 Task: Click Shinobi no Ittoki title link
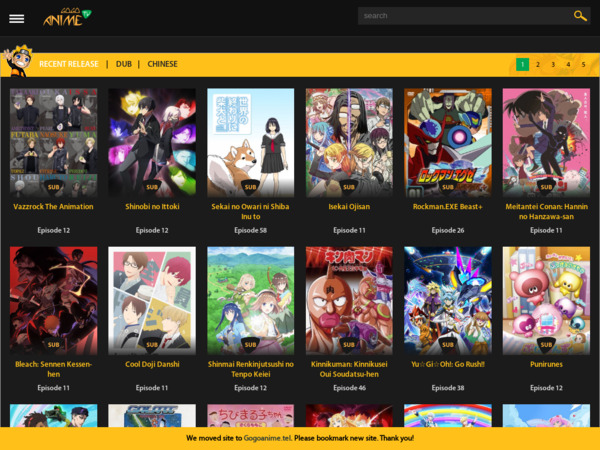(x=152, y=207)
